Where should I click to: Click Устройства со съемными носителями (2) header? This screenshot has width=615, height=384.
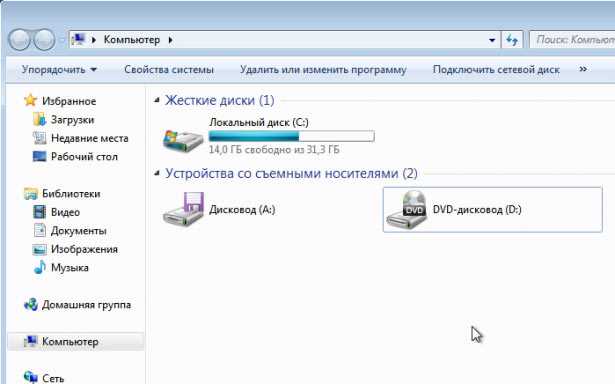click(x=291, y=173)
